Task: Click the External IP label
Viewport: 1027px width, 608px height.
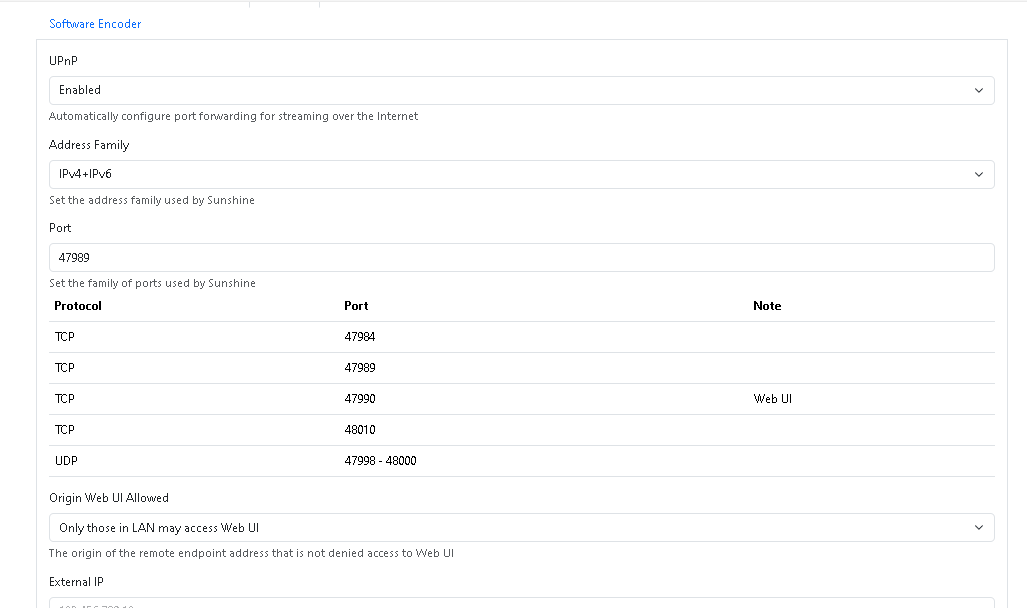Action: coord(76,582)
